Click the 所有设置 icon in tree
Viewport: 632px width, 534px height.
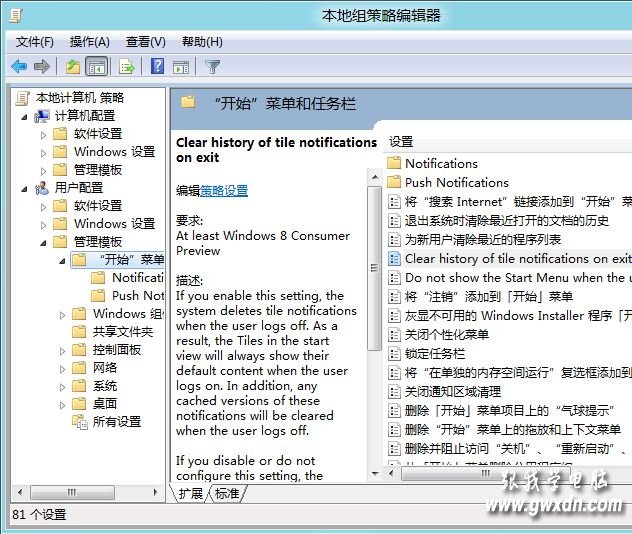[x=80, y=422]
